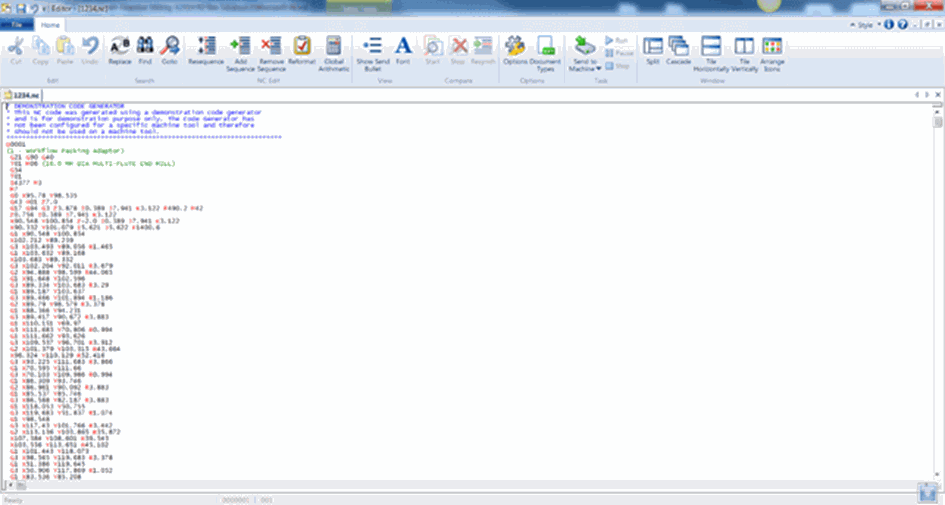Click the MULTI-FLUTE END MILL tool line
The height and width of the screenshot is (505, 945).
click(x=92, y=163)
